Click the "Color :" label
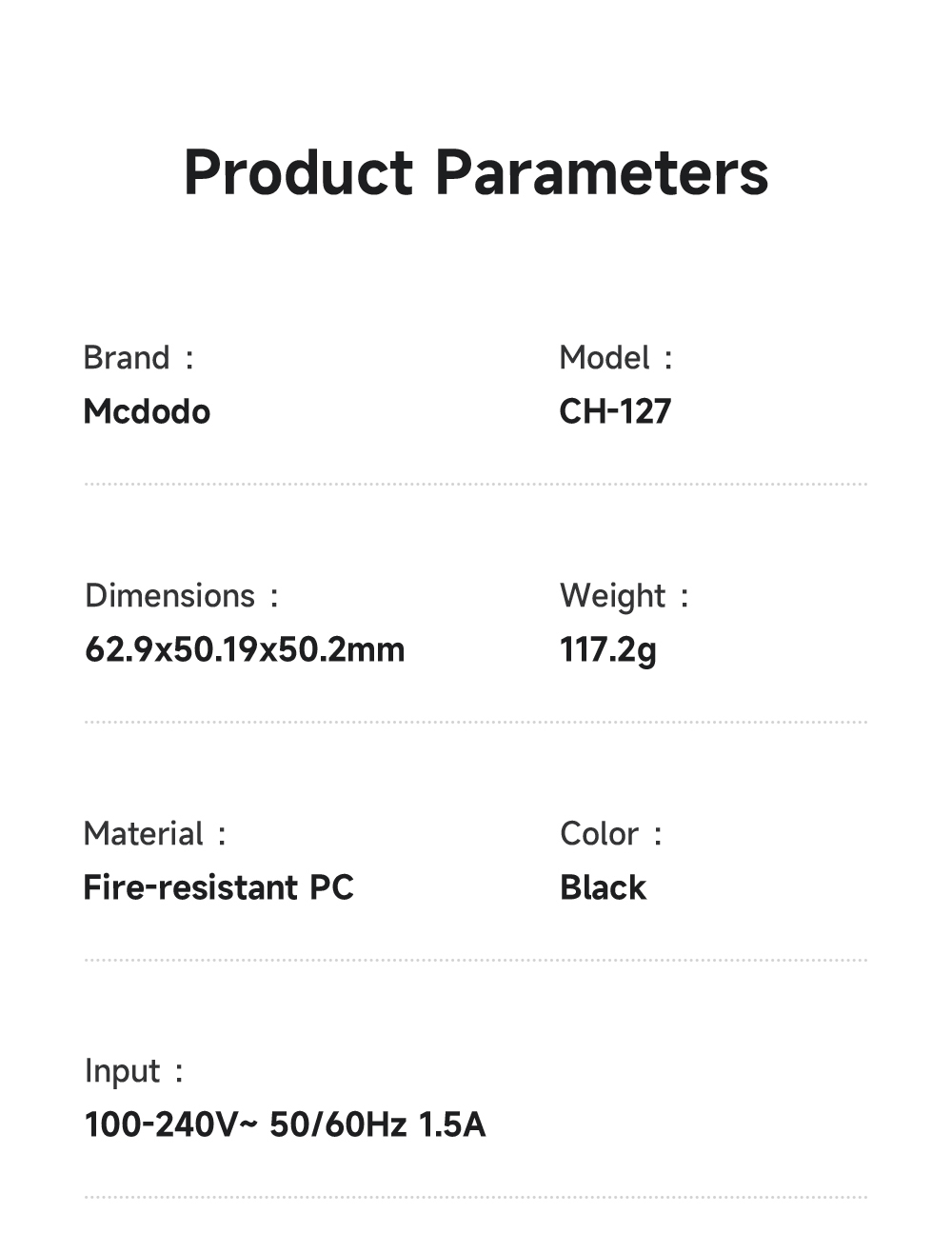952x1253 pixels. (x=610, y=834)
